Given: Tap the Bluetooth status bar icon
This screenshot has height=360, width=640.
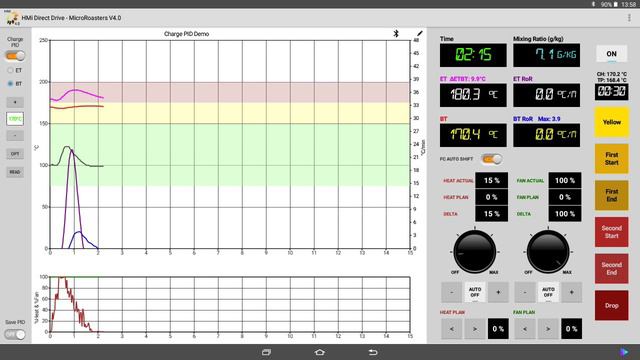Looking at the screenshot, I should coord(593,4).
